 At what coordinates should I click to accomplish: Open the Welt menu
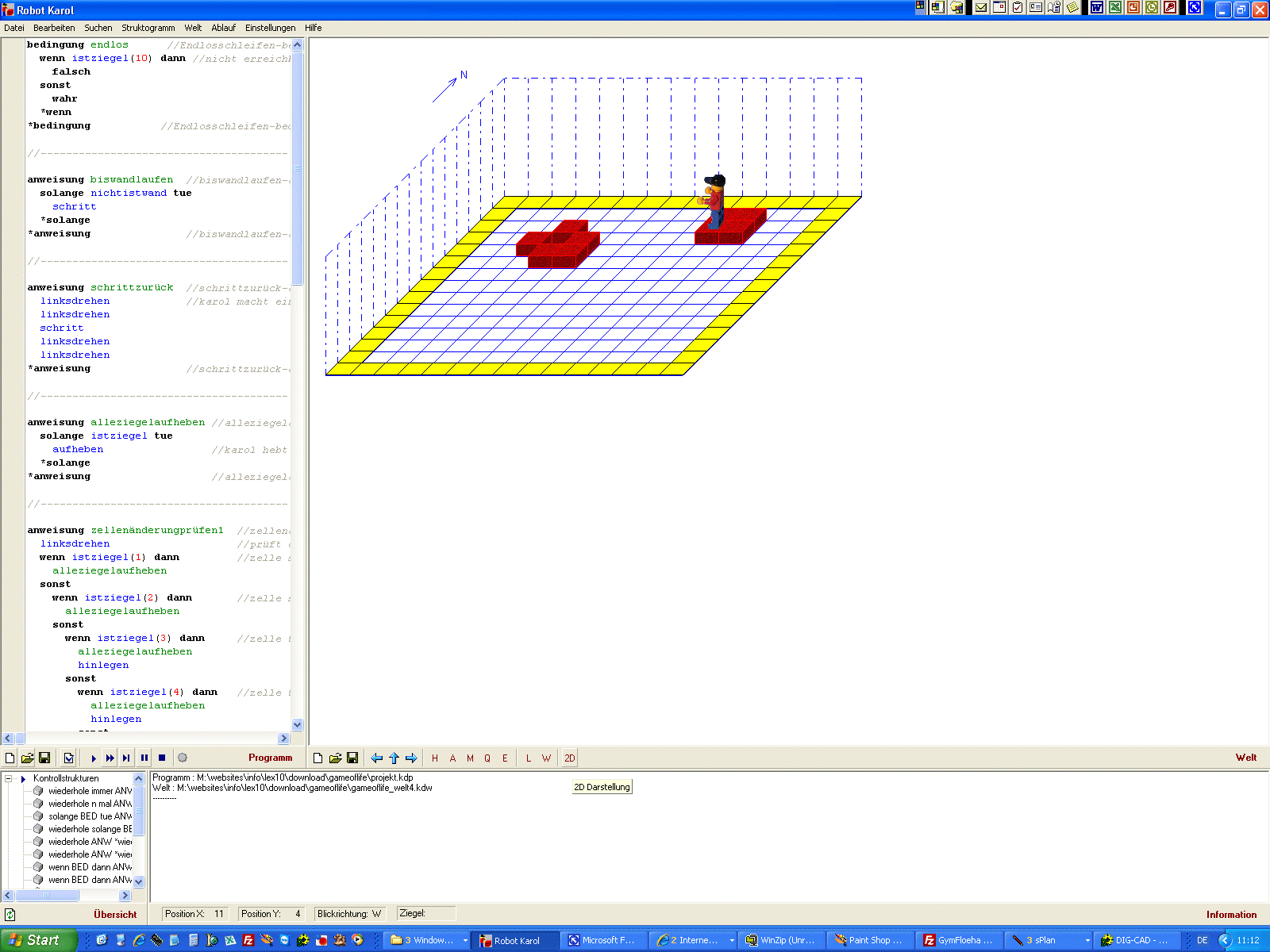click(x=193, y=28)
